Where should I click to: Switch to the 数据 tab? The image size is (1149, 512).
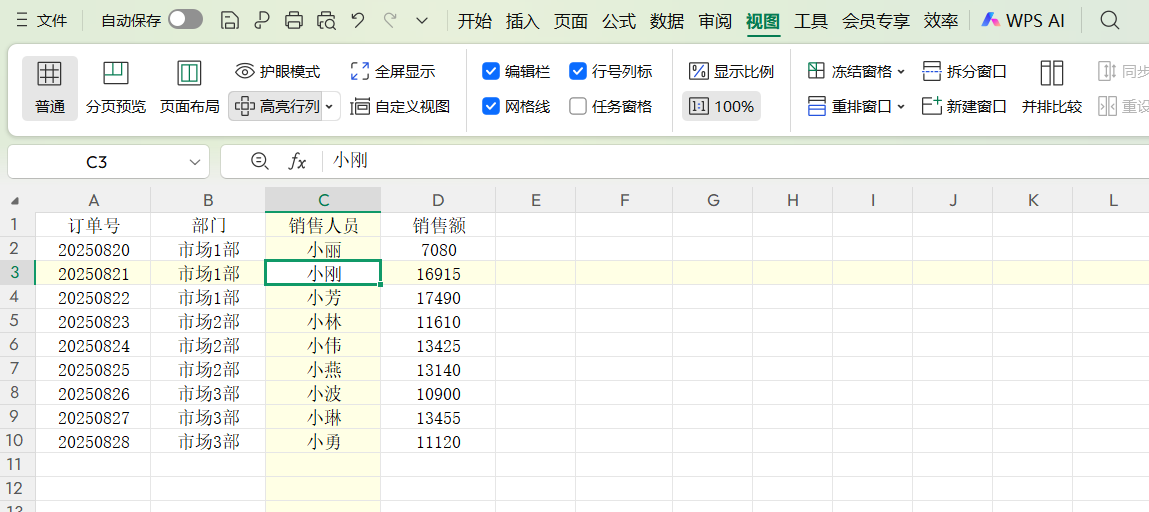pos(667,21)
